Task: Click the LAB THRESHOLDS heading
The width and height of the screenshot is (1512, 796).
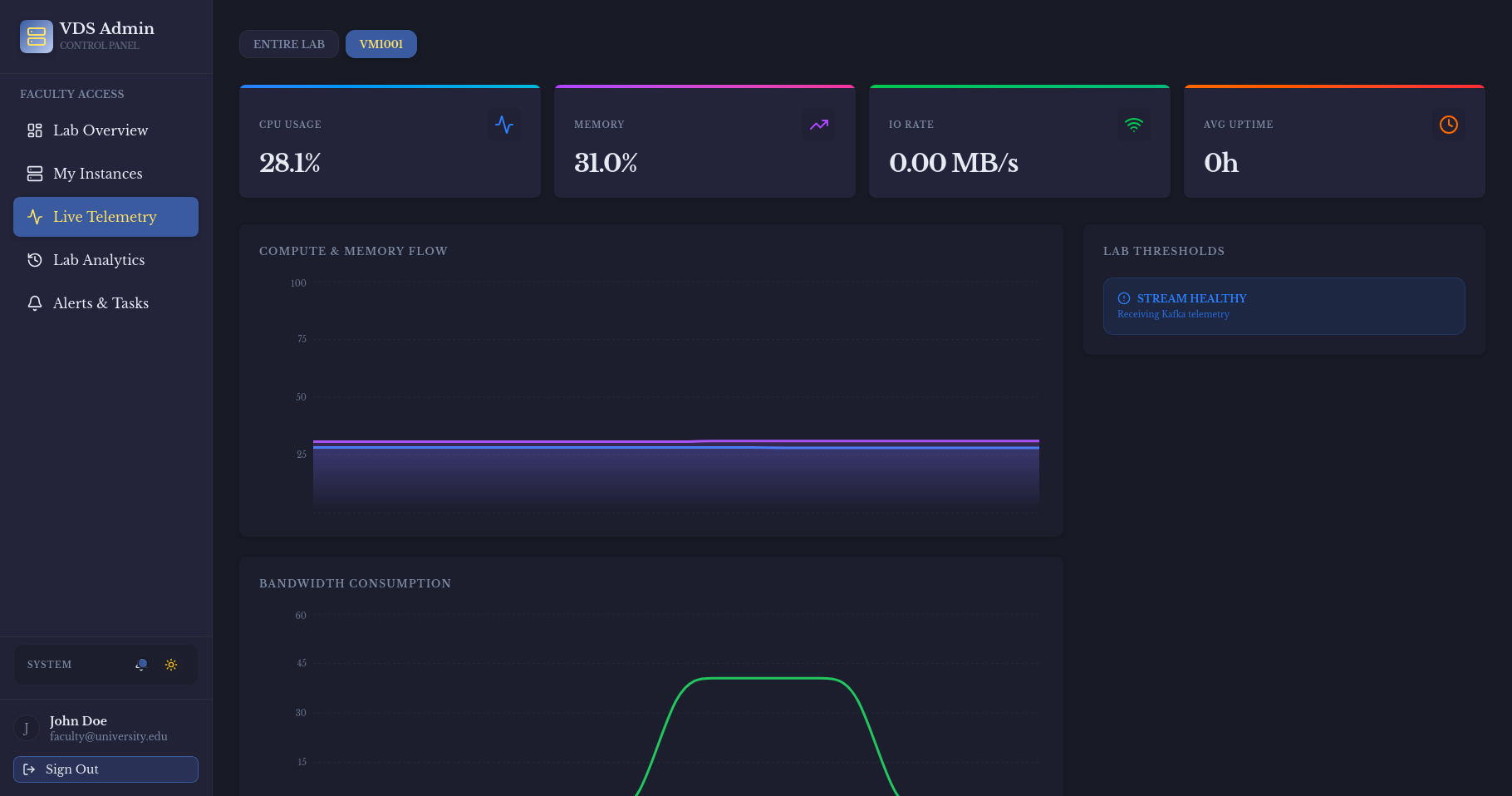Action: tap(1164, 251)
